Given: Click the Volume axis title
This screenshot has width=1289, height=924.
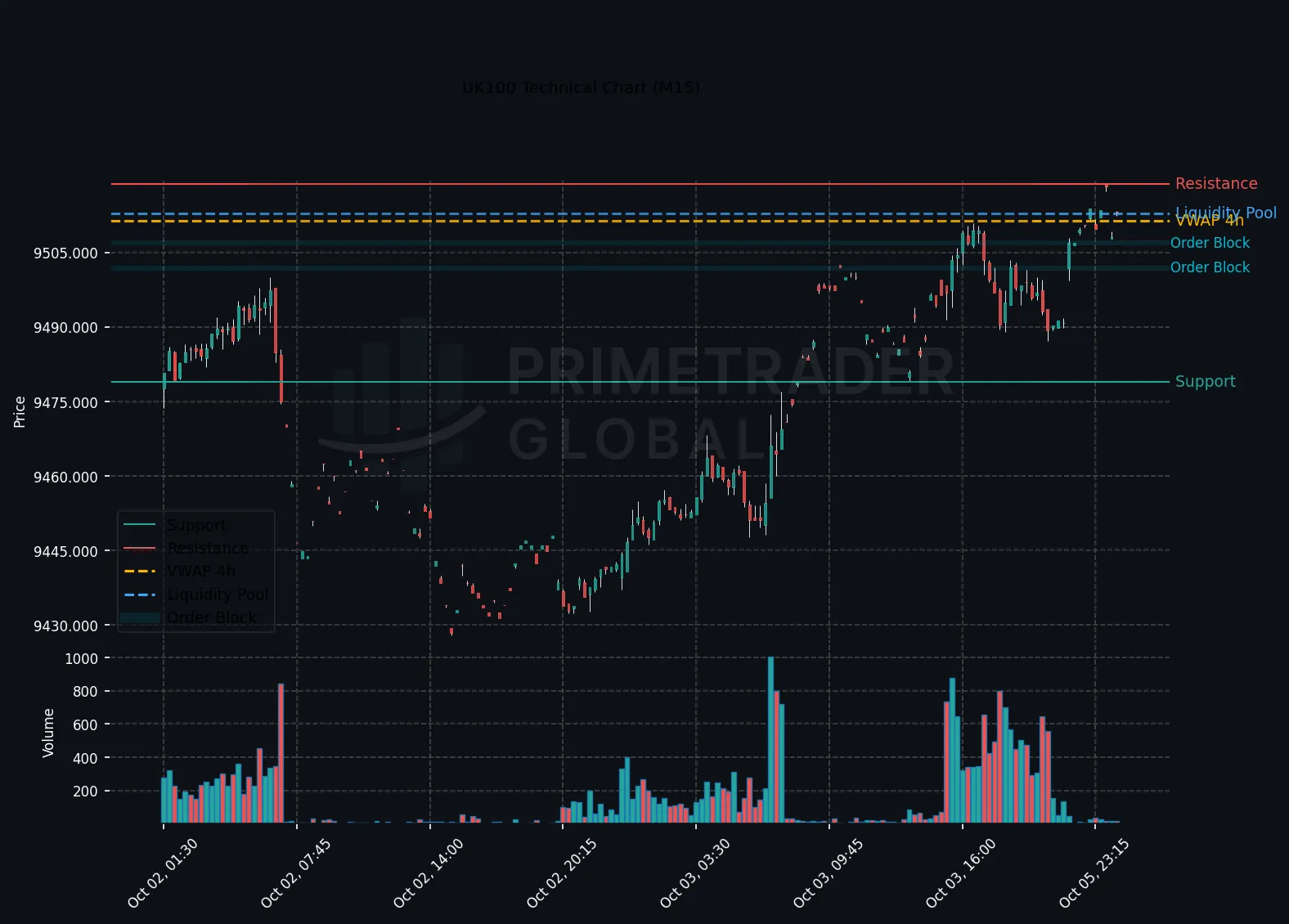Looking at the screenshot, I should click(x=48, y=733).
